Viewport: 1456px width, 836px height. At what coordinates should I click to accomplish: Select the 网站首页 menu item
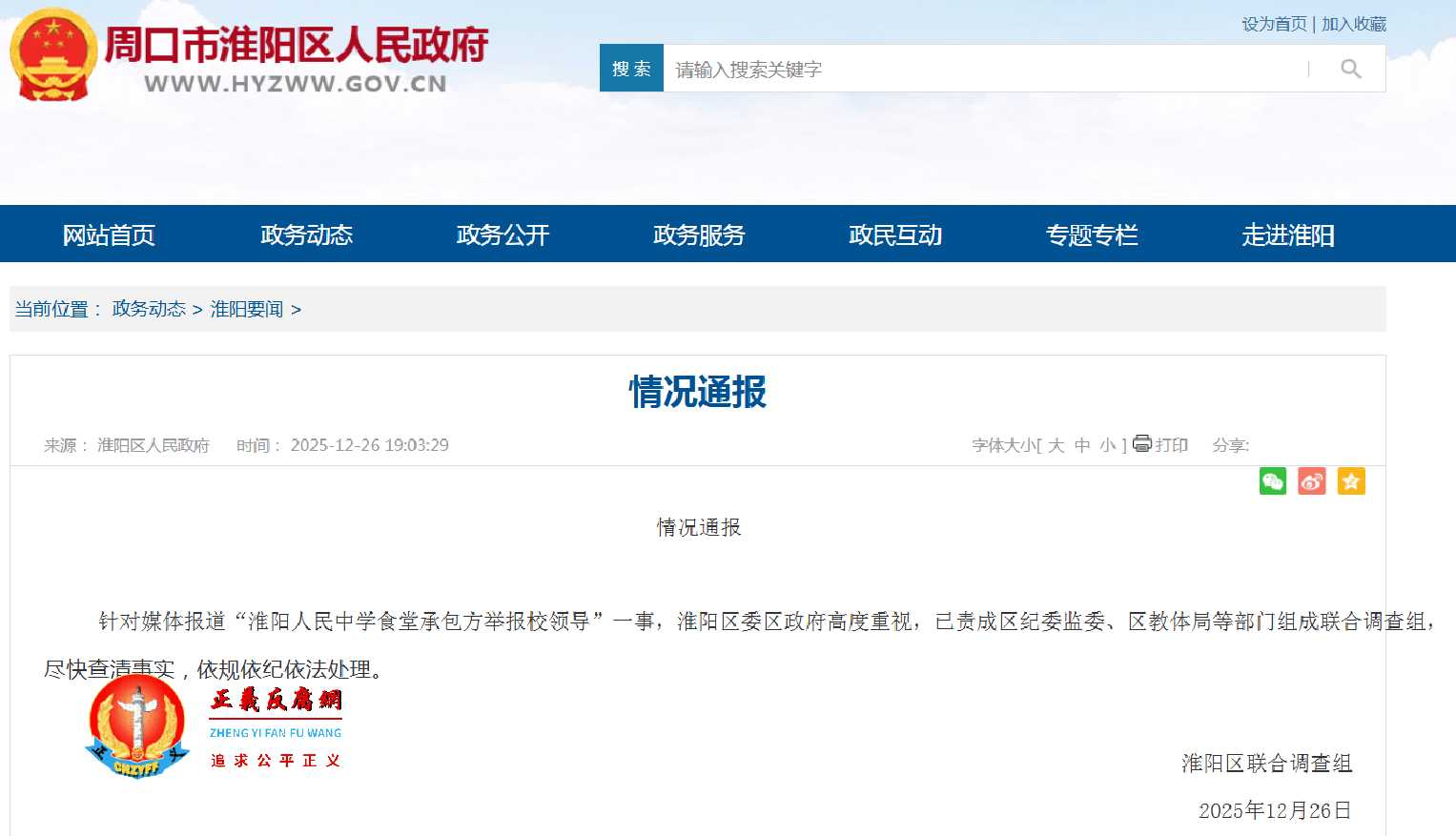pos(108,234)
